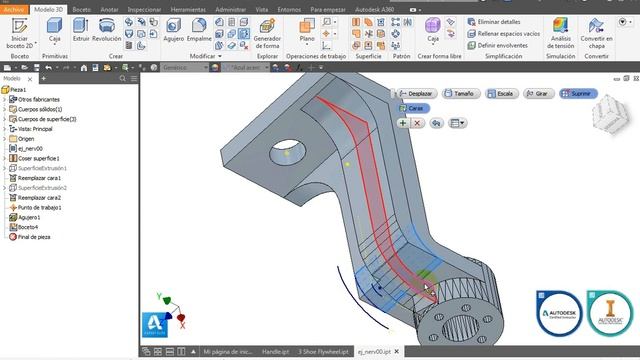The image size is (640, 360).
Task: Expand the Cuerpos de superficie(3) node
Action: (4, 119)
